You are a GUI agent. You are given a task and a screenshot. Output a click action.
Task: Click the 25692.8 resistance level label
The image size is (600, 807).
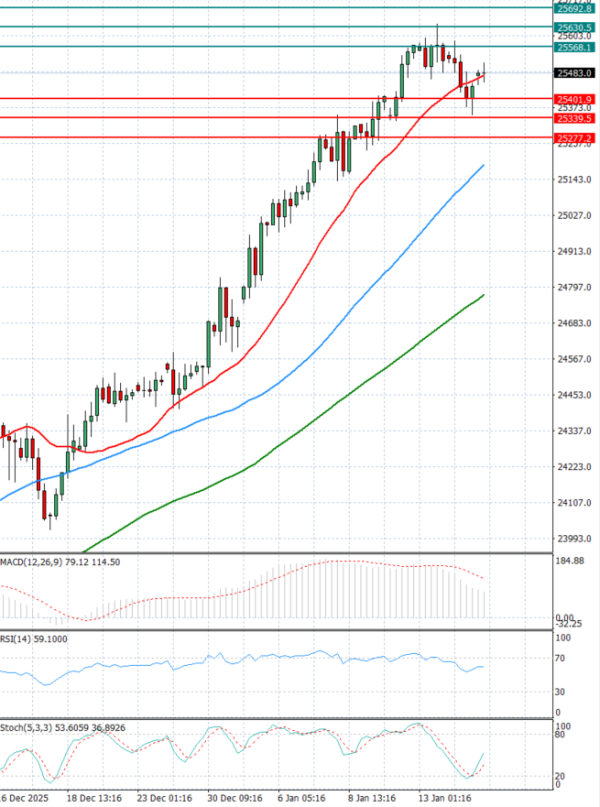(575, 8)
